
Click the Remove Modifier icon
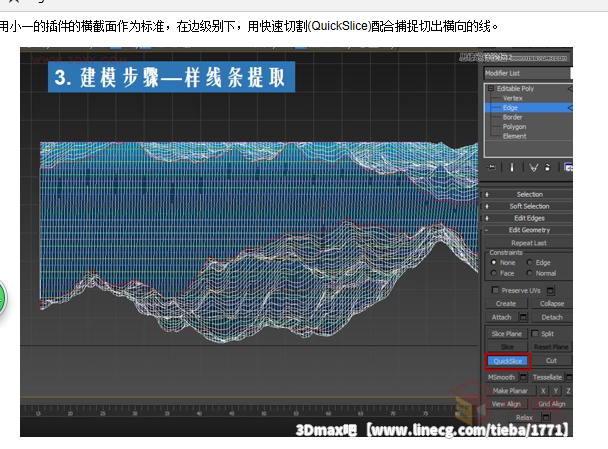click(x=549, y=167)
